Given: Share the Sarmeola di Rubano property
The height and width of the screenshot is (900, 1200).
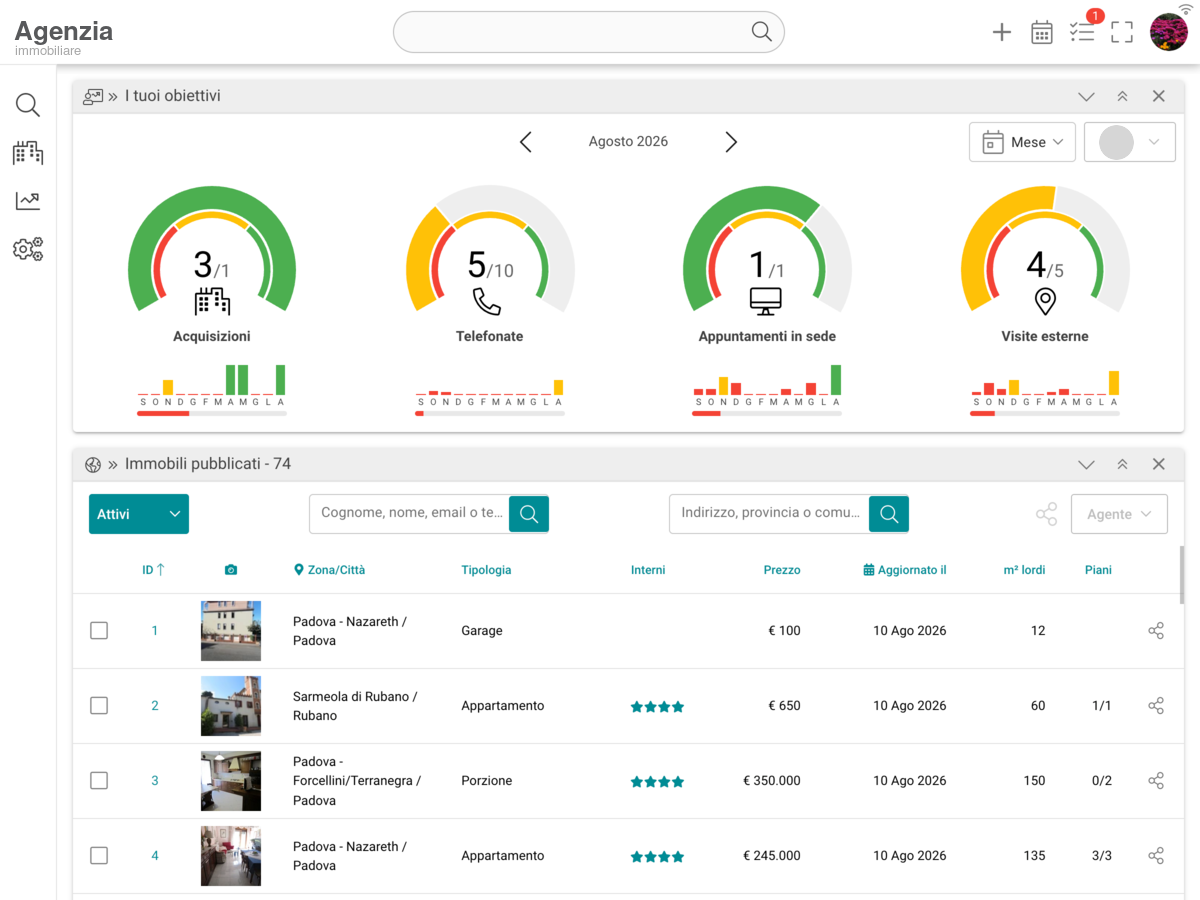Looking at the screenshot, I should coord(1156,706).
